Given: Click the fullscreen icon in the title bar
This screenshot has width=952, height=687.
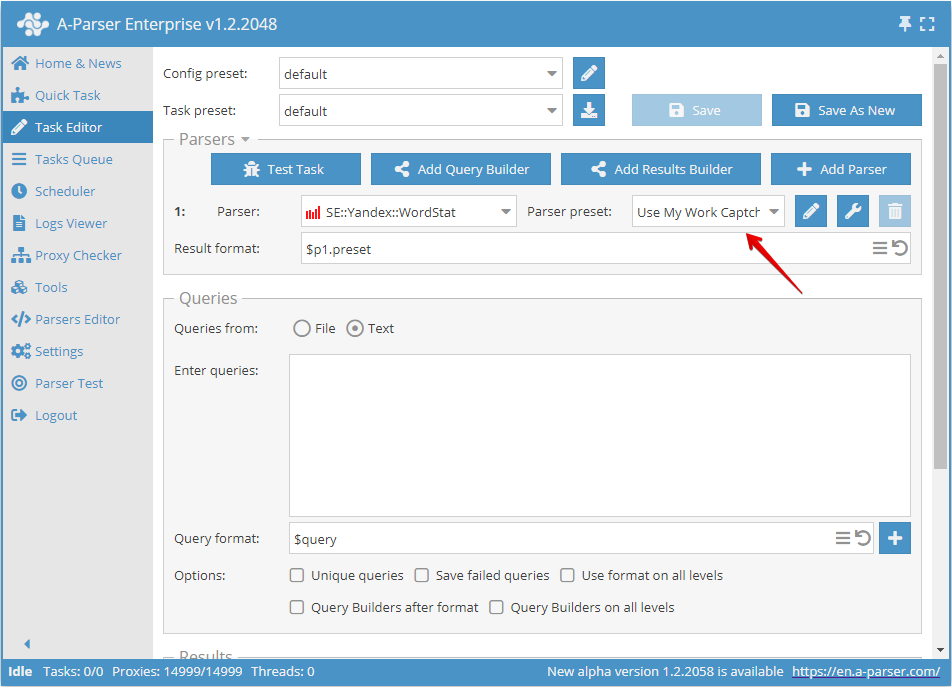Looking at the screenshot, I should (x=929, y=22).
